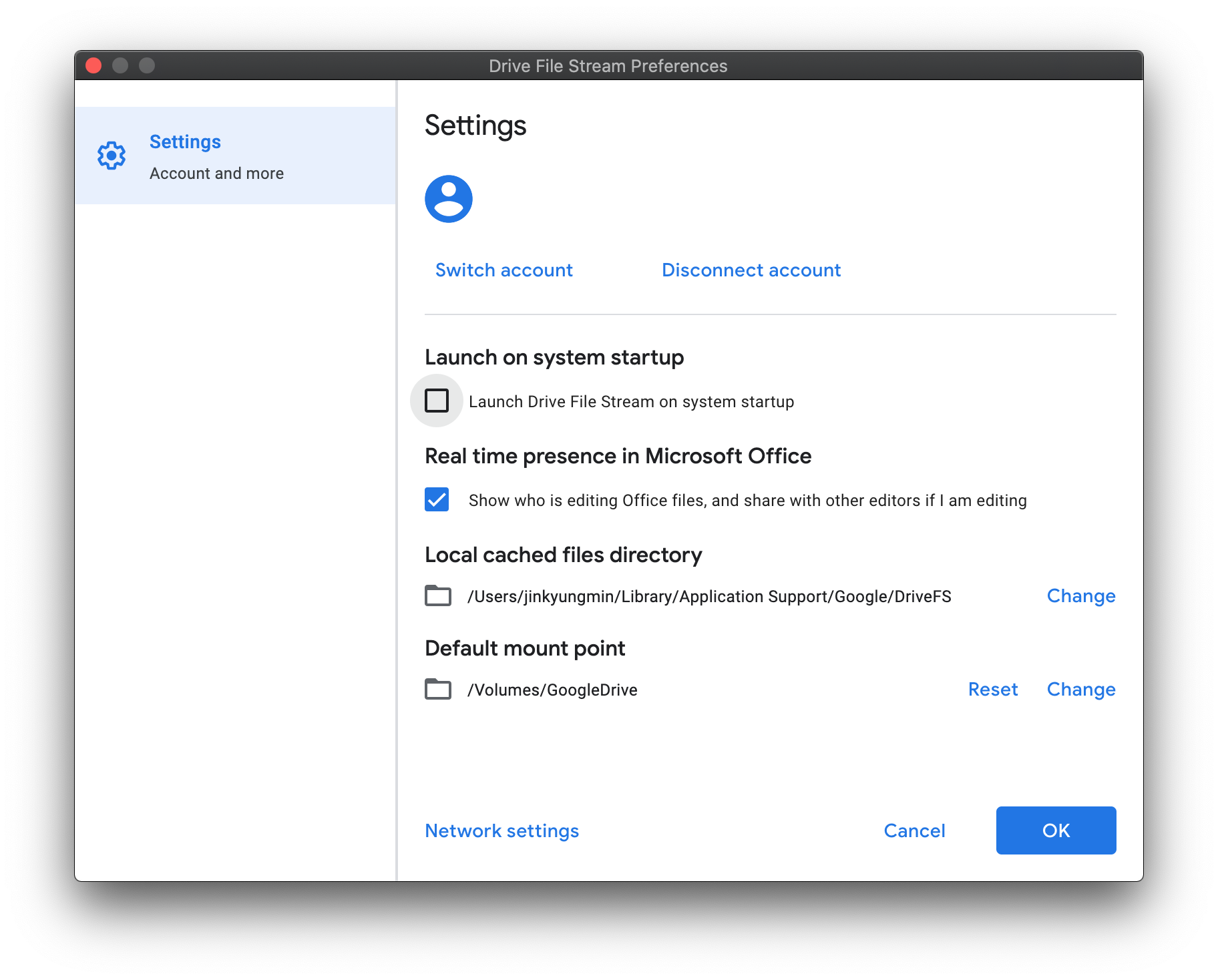Viewport: 1218px width, 980px height.
Task: Change the default mount point
Action: coord(1081,689)
